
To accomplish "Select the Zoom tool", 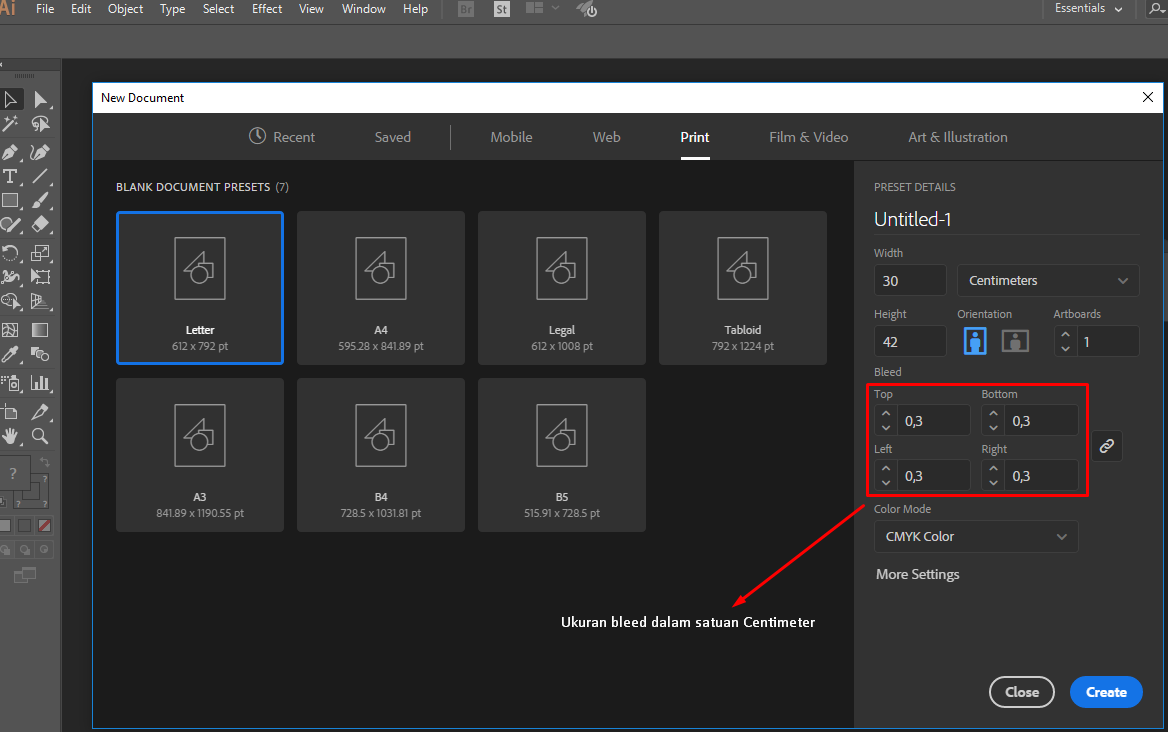I will [x=40, y=436].
